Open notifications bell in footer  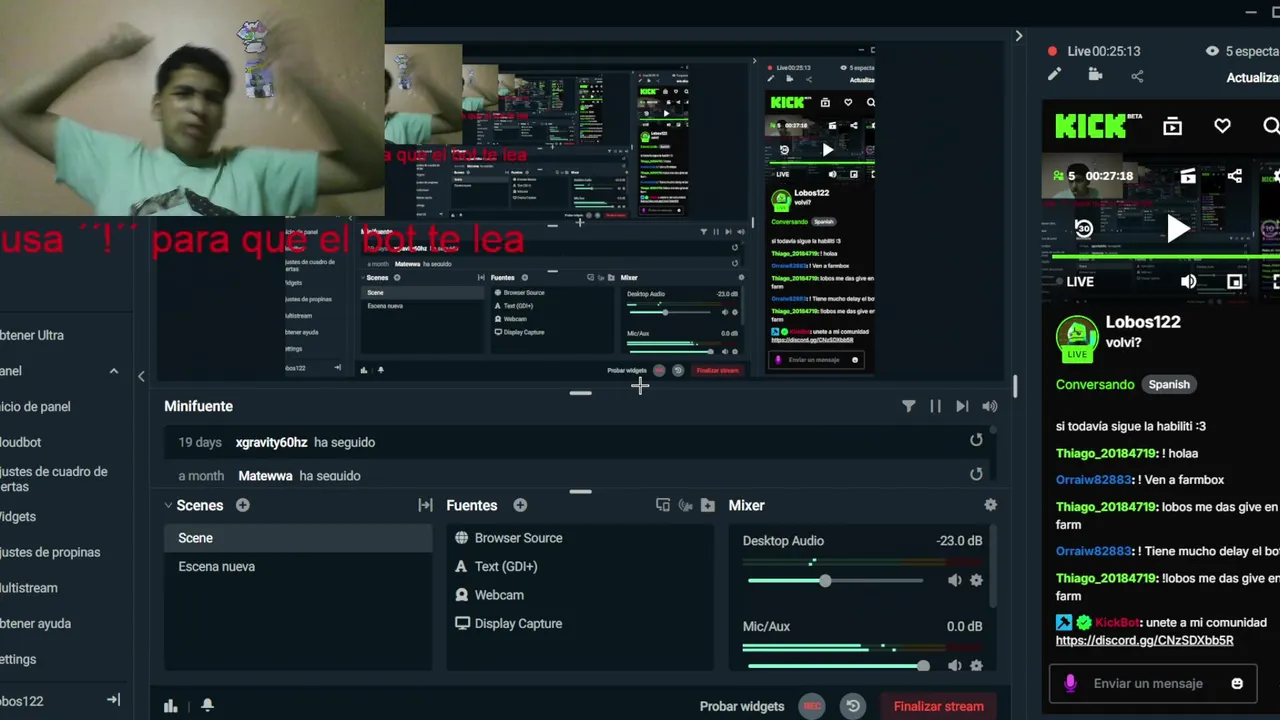207,706
